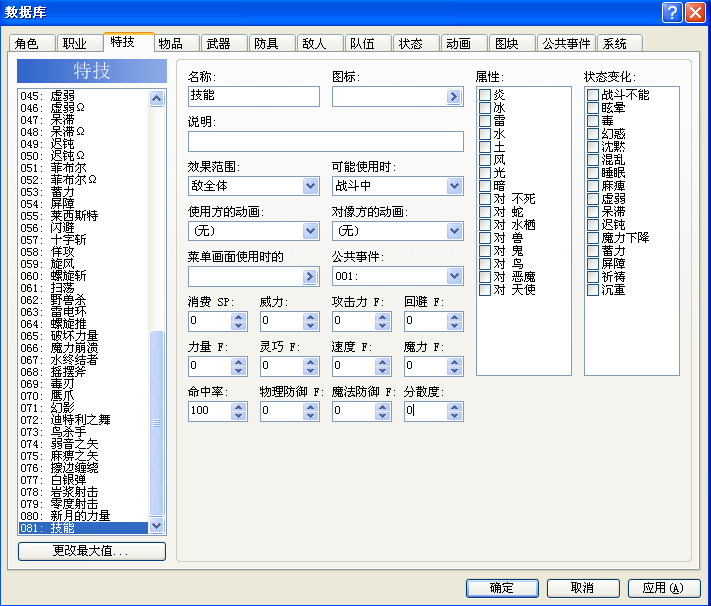
Task: Select skill 063: 雷电环
Action: pos(83,312)
